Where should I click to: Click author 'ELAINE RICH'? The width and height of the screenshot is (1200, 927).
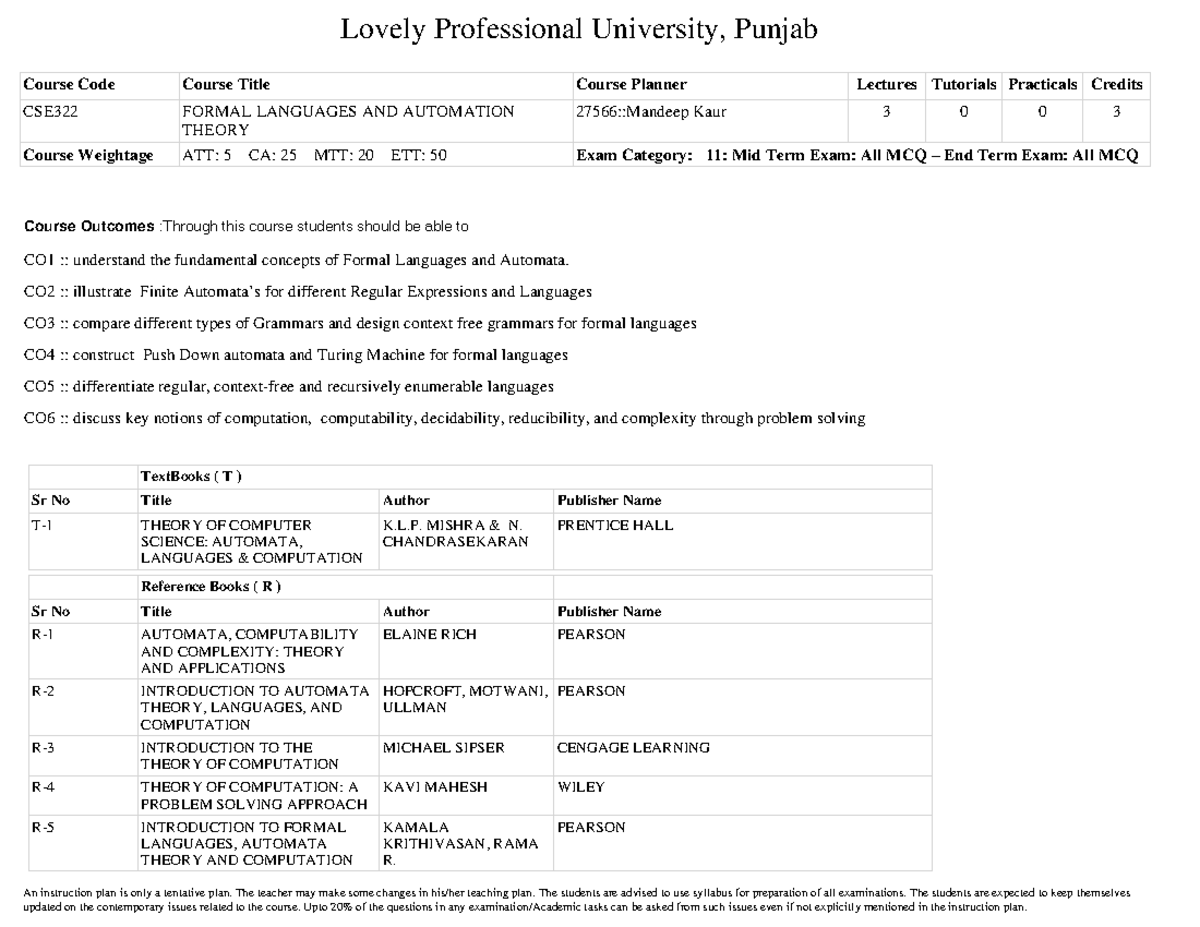point(430,634)
